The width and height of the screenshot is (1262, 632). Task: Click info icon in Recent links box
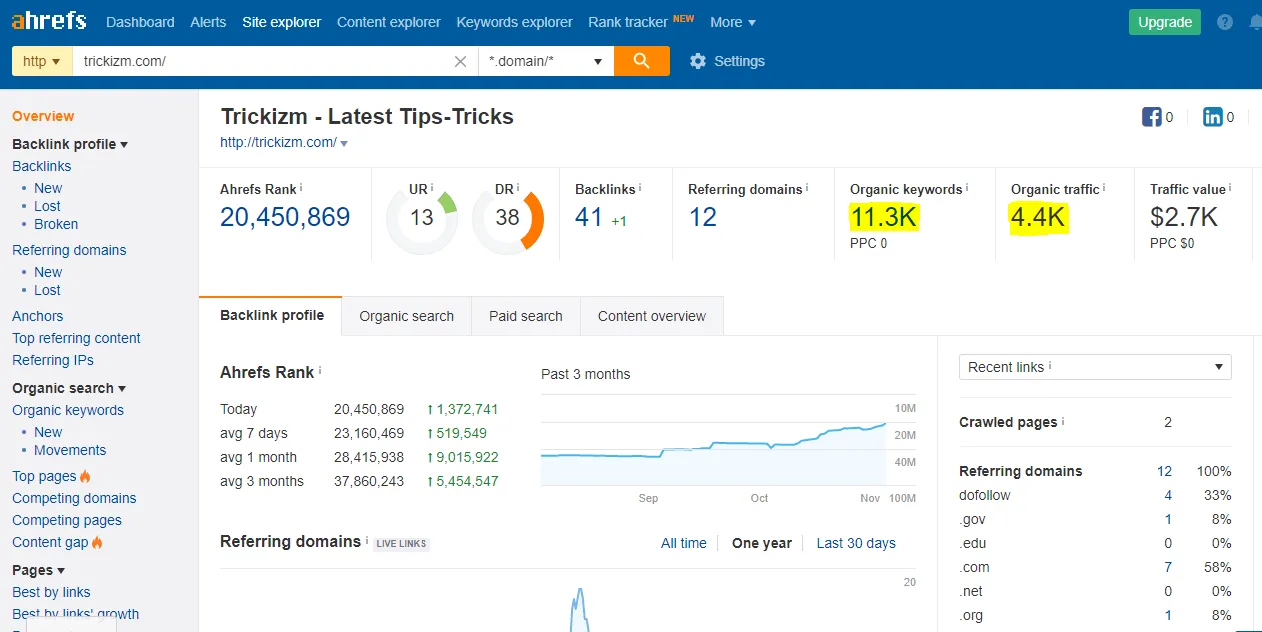[x=1050, y=366]
